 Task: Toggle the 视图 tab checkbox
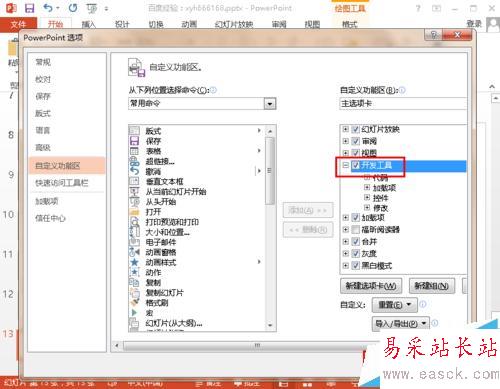click(356, 153)
